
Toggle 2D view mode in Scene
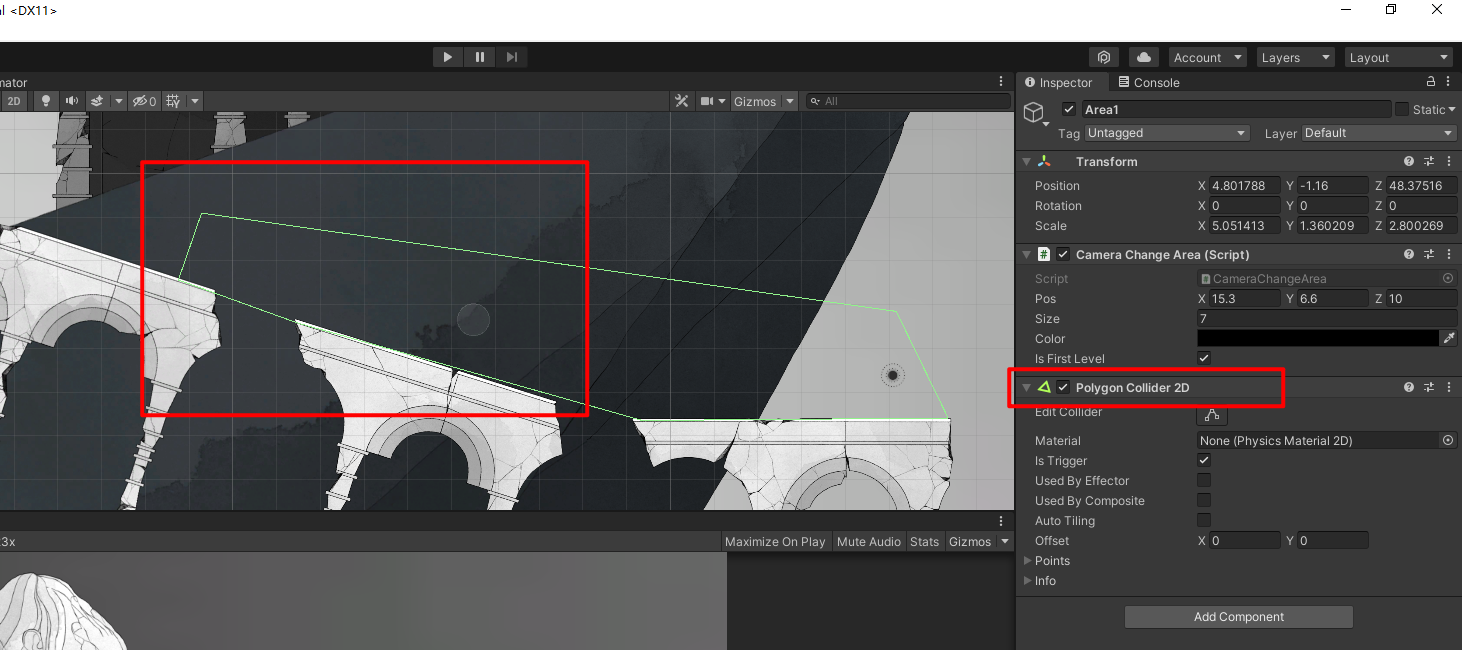coord(14,101)
